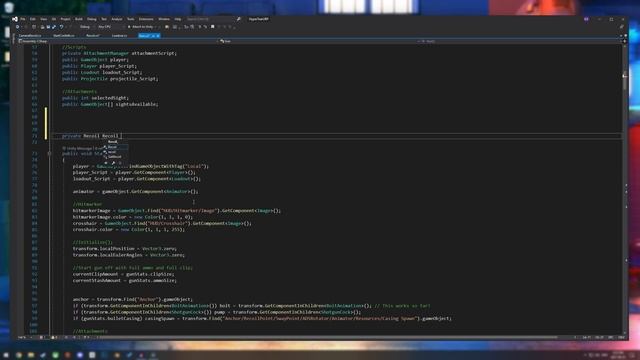640x360 pixels.
Task: Click the Undo toolbar icon
Action: [x=61, y=27]
